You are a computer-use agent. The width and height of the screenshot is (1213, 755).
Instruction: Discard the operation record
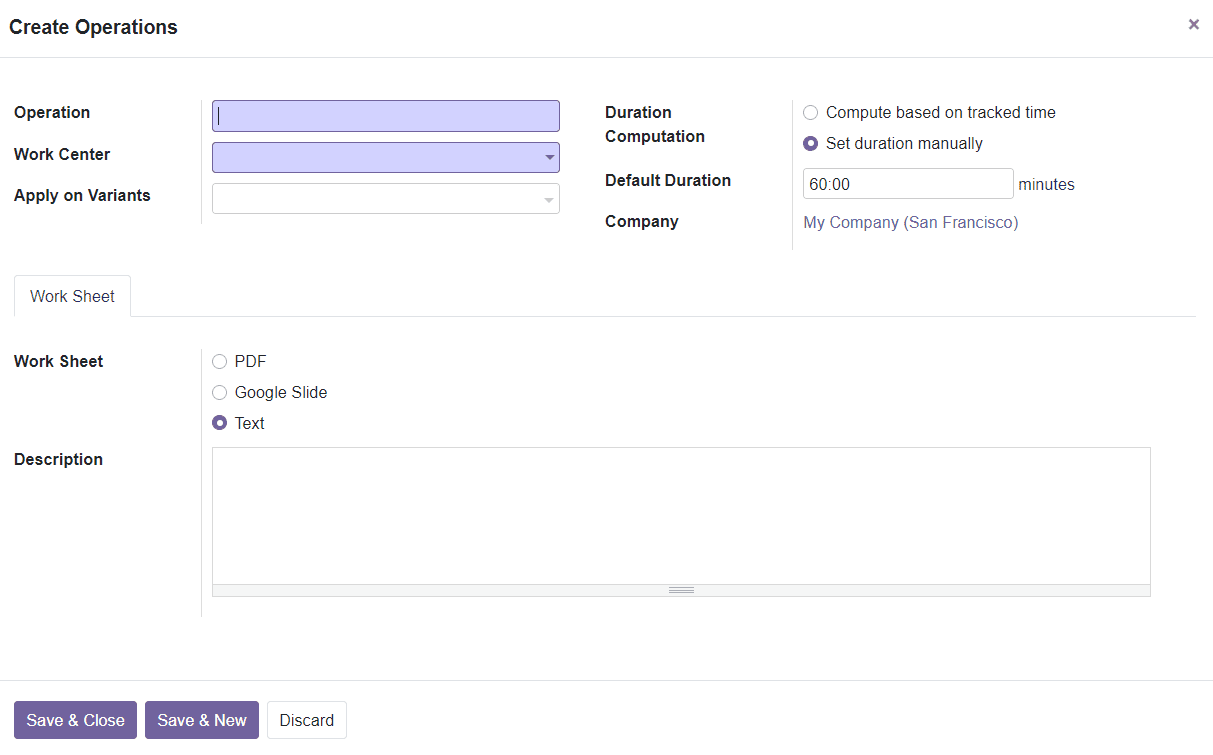[x=306, y=720]
